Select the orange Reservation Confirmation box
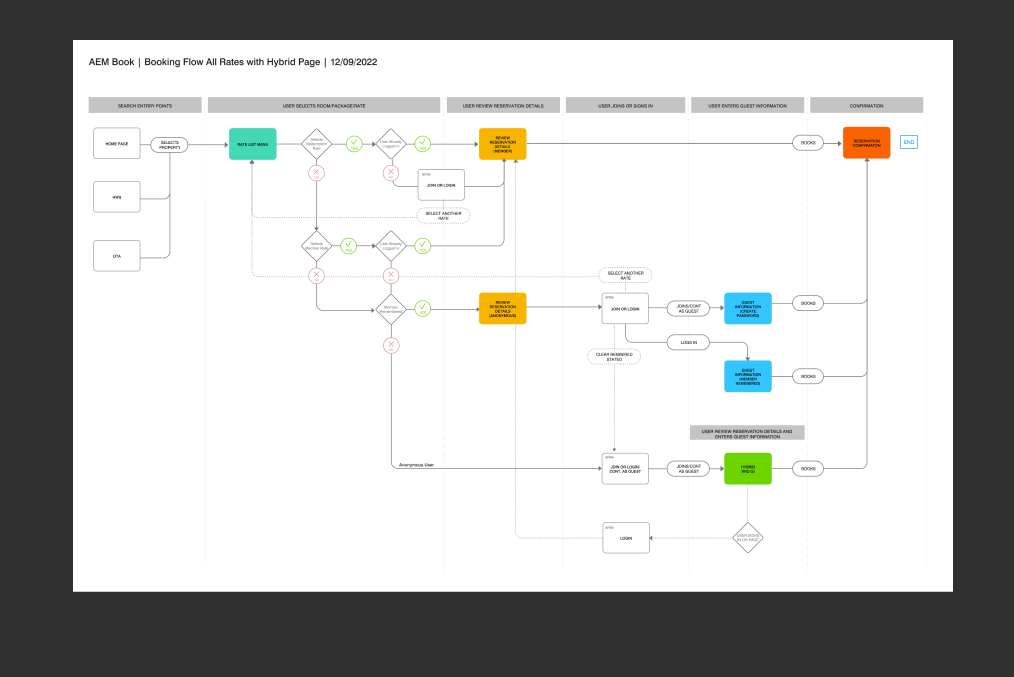1014x677 pixels. [866, 143]
